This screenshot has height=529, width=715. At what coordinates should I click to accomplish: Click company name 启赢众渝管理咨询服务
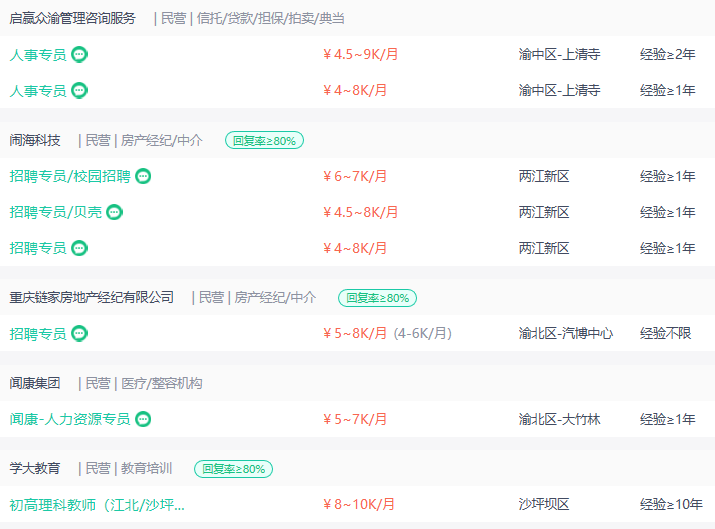[x=73, y=19]
